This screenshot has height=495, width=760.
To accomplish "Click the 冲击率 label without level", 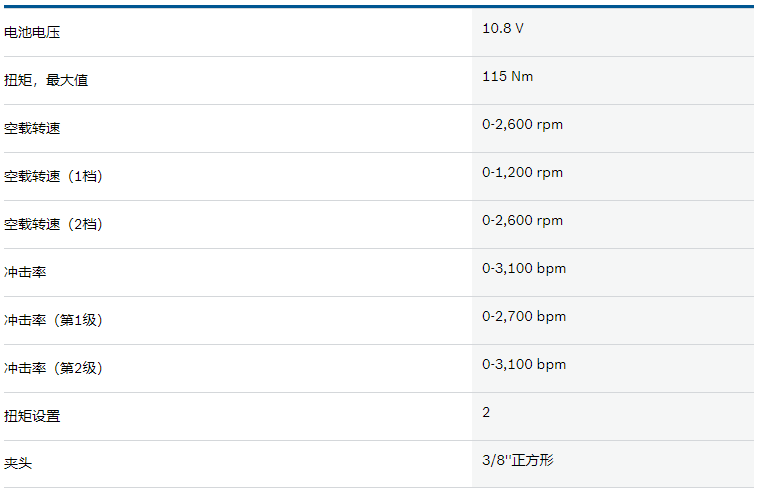I will [x=25, y=272].
